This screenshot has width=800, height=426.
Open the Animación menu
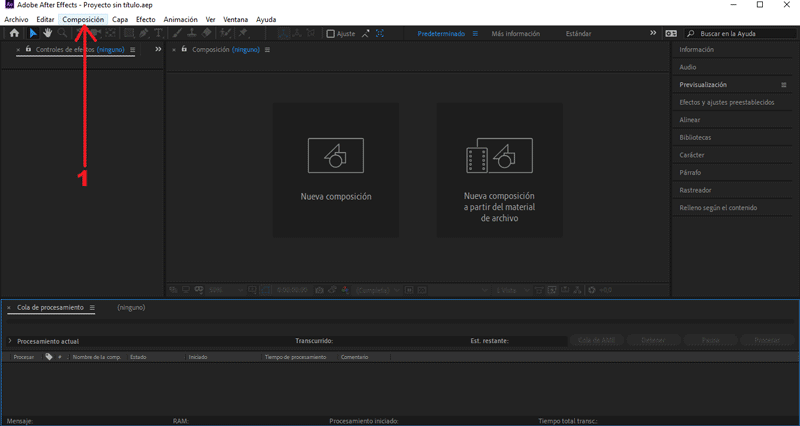[180, 20]
